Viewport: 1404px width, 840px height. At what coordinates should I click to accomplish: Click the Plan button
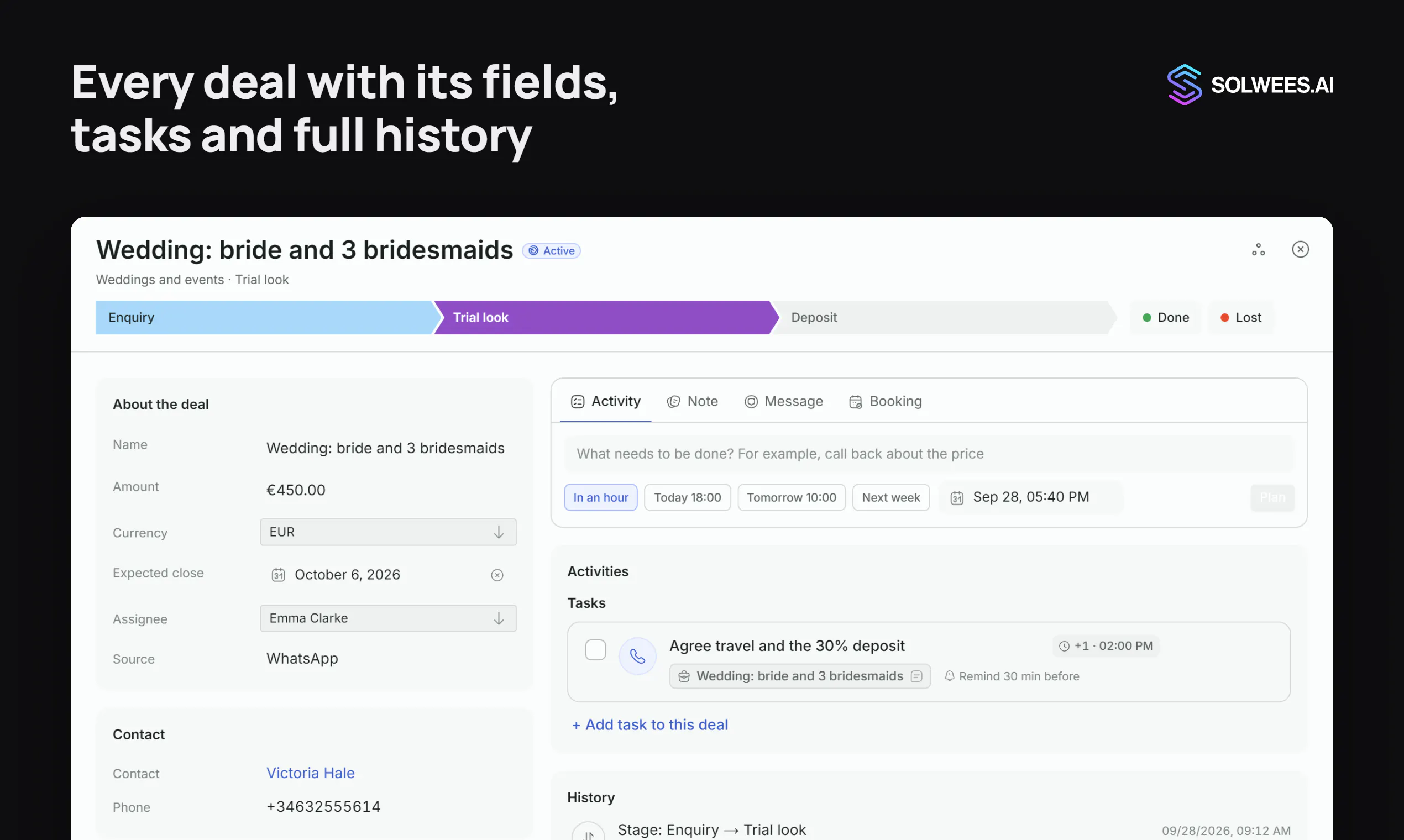click(1272, 497)
